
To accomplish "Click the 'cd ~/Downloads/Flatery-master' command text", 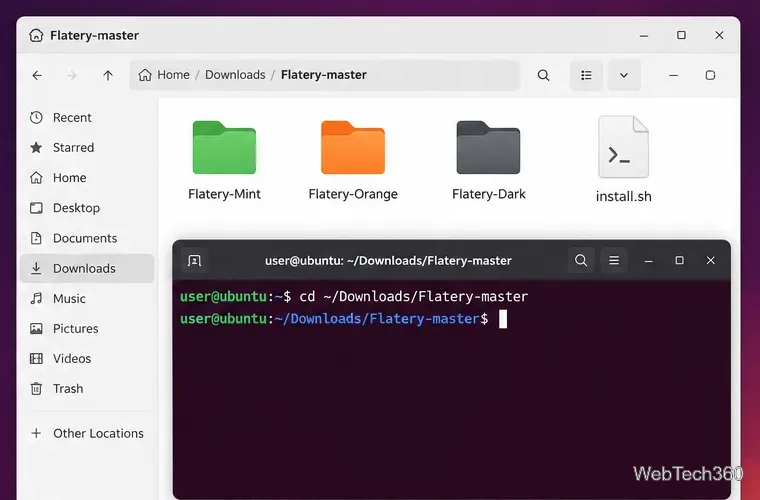I will coord(413,297).
